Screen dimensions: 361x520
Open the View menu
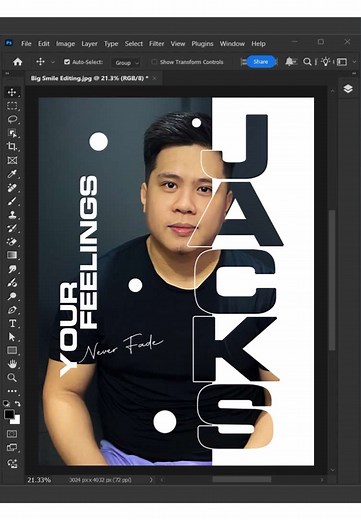tap(178, 44)
